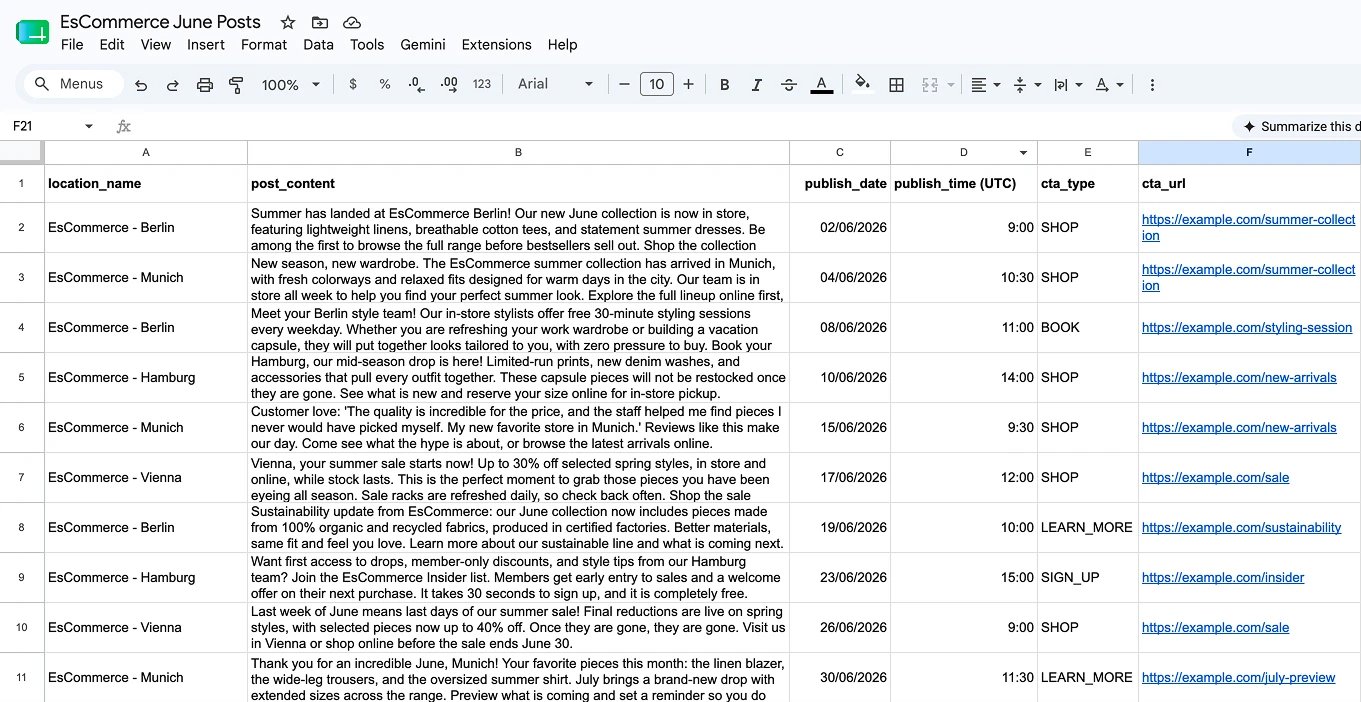This screenshot has width=1361, height=702.
Task: Open the vertical align dropdown
Action: (1027, 85)
